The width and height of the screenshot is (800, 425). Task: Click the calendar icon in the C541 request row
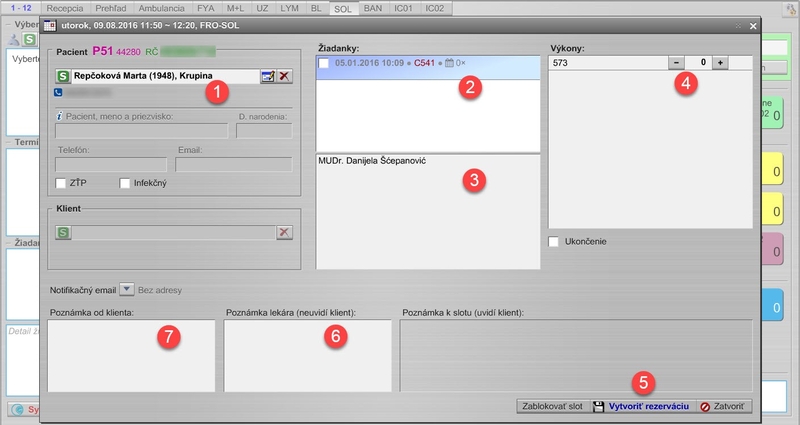449,63
